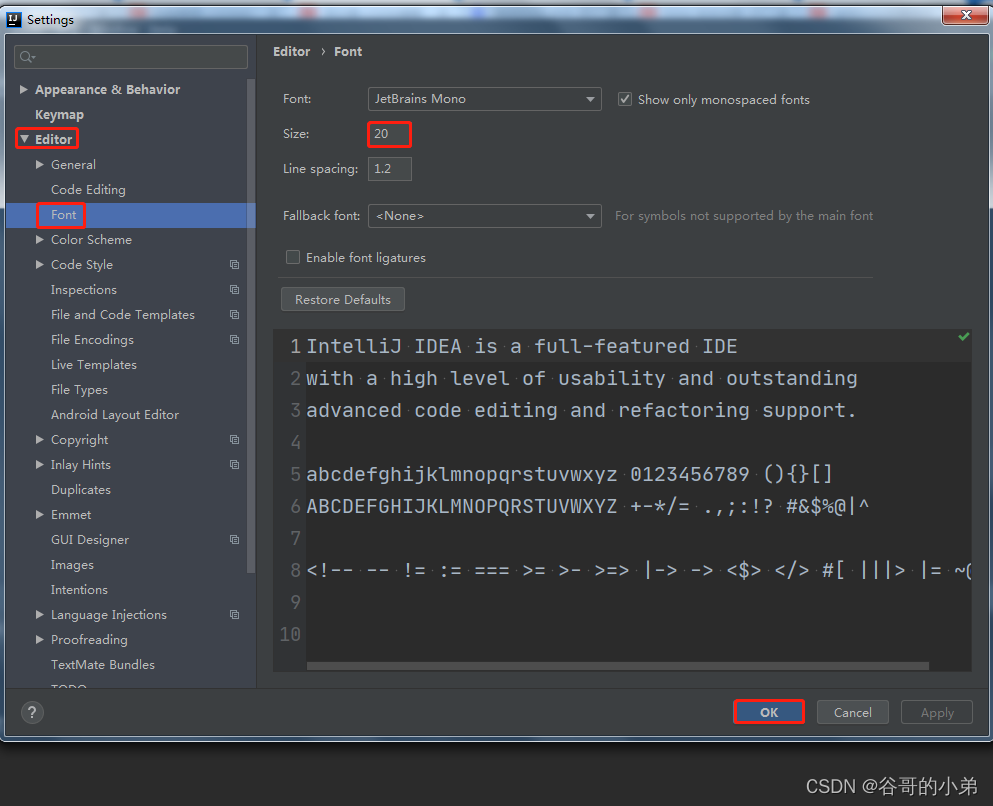Open Images settings page

pyautogui.click(x=72, y=565)
